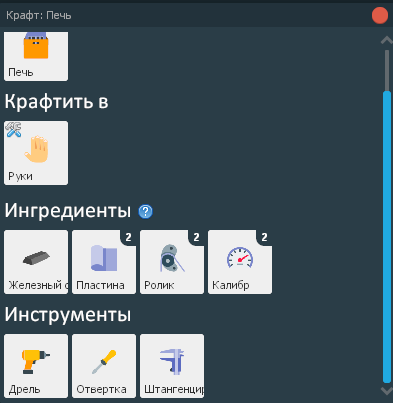
Task: Open the Ингредиенты help question mark
Action: click(x=145, y=211)
